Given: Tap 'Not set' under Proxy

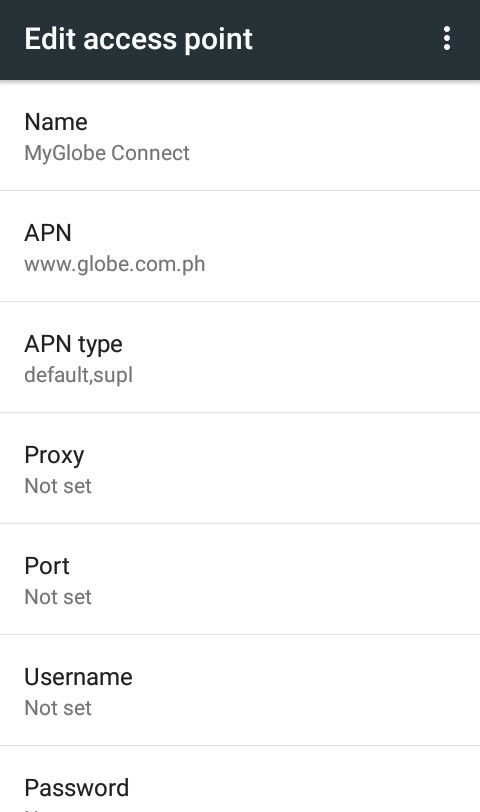Looking at the screenshot, I should click(58, 486).
